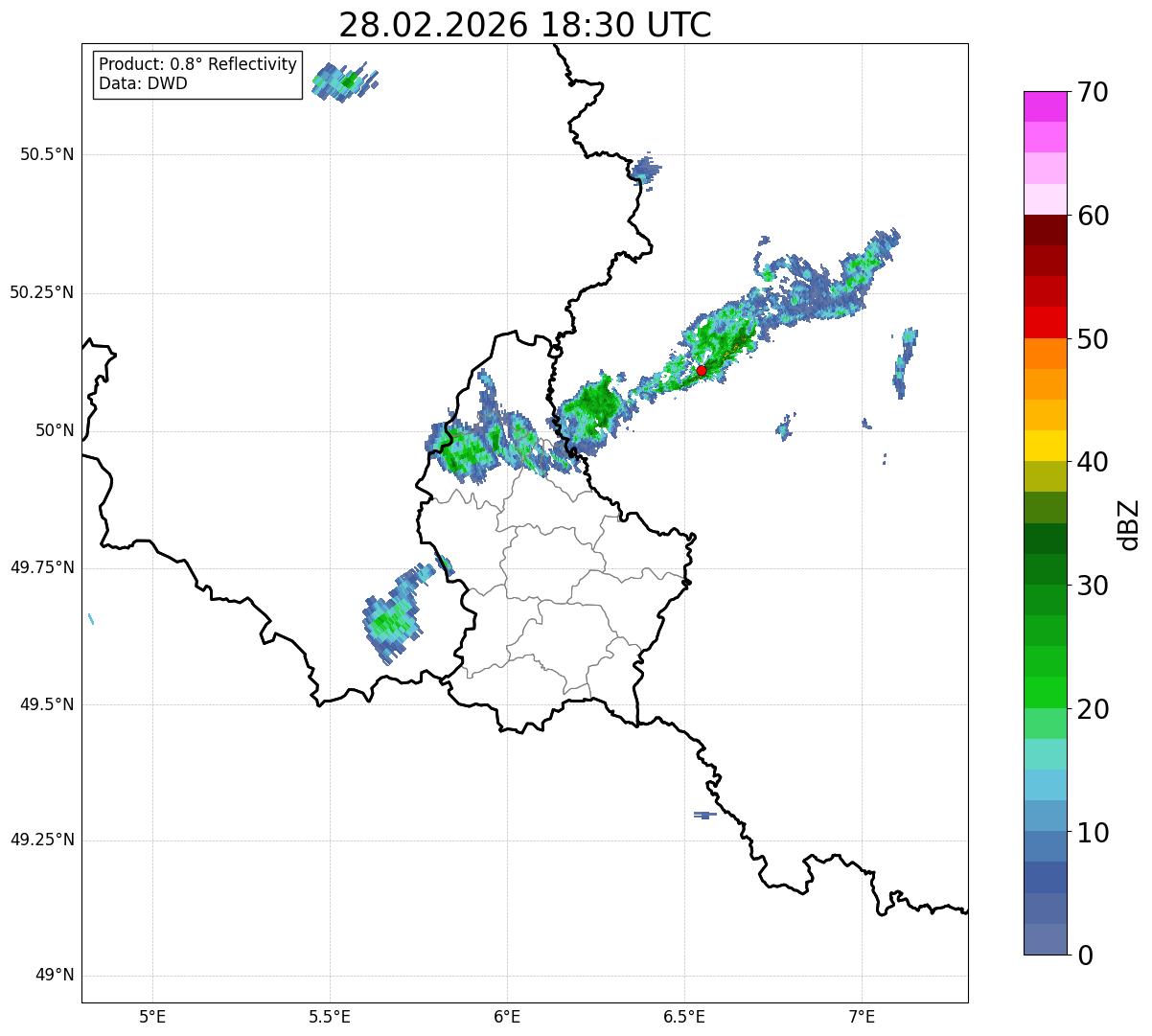Click the longitude label '5.5°E'
This screenshot has height=1036, width=1152.
(x=330, y=1017)
